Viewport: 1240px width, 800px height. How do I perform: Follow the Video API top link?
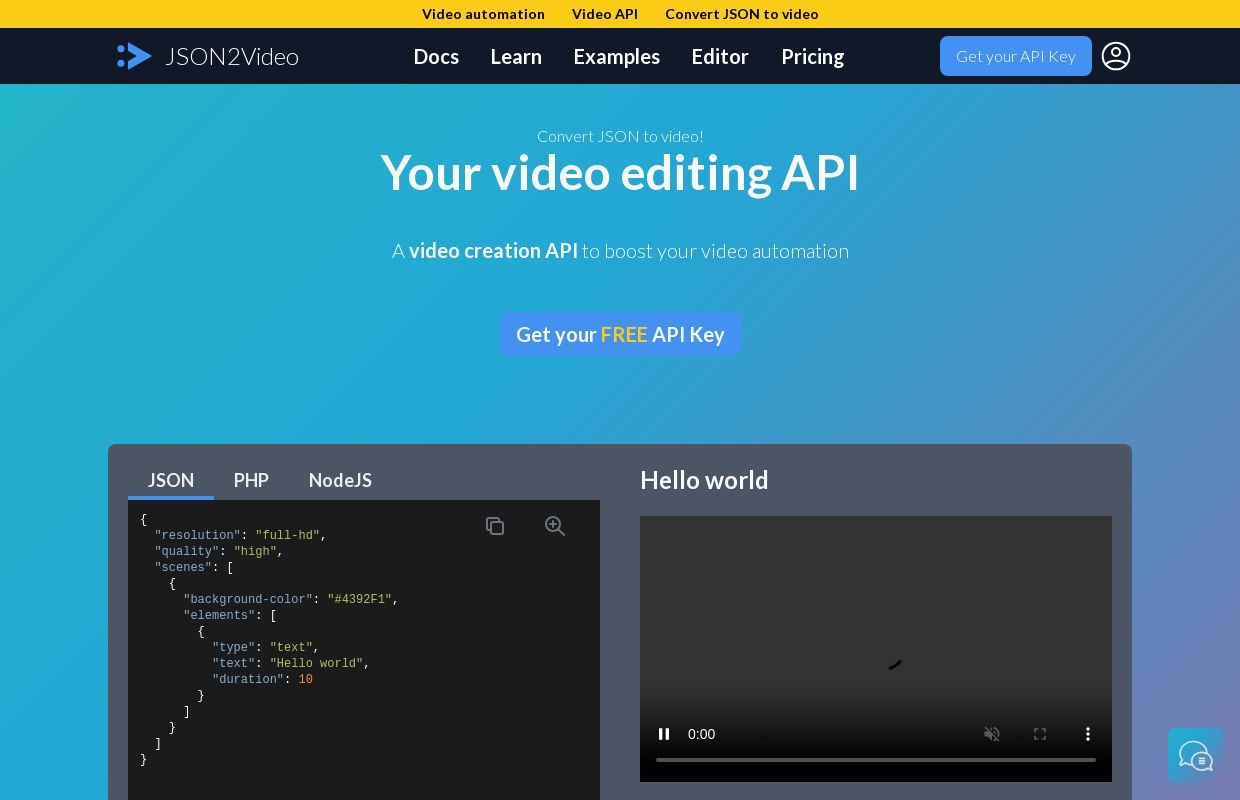(605, 14)
